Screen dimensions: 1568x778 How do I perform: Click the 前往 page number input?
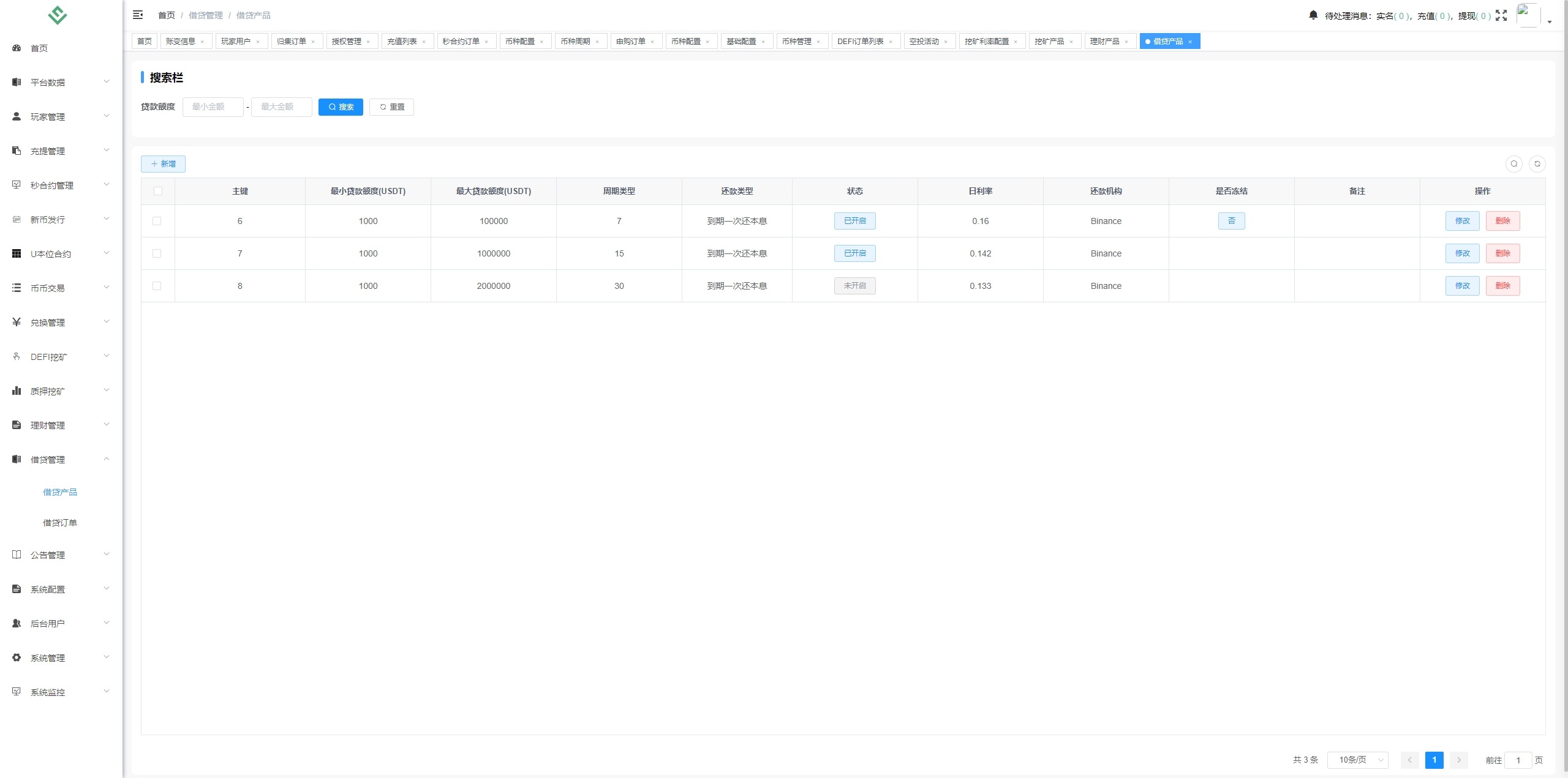pos(1518,760)
